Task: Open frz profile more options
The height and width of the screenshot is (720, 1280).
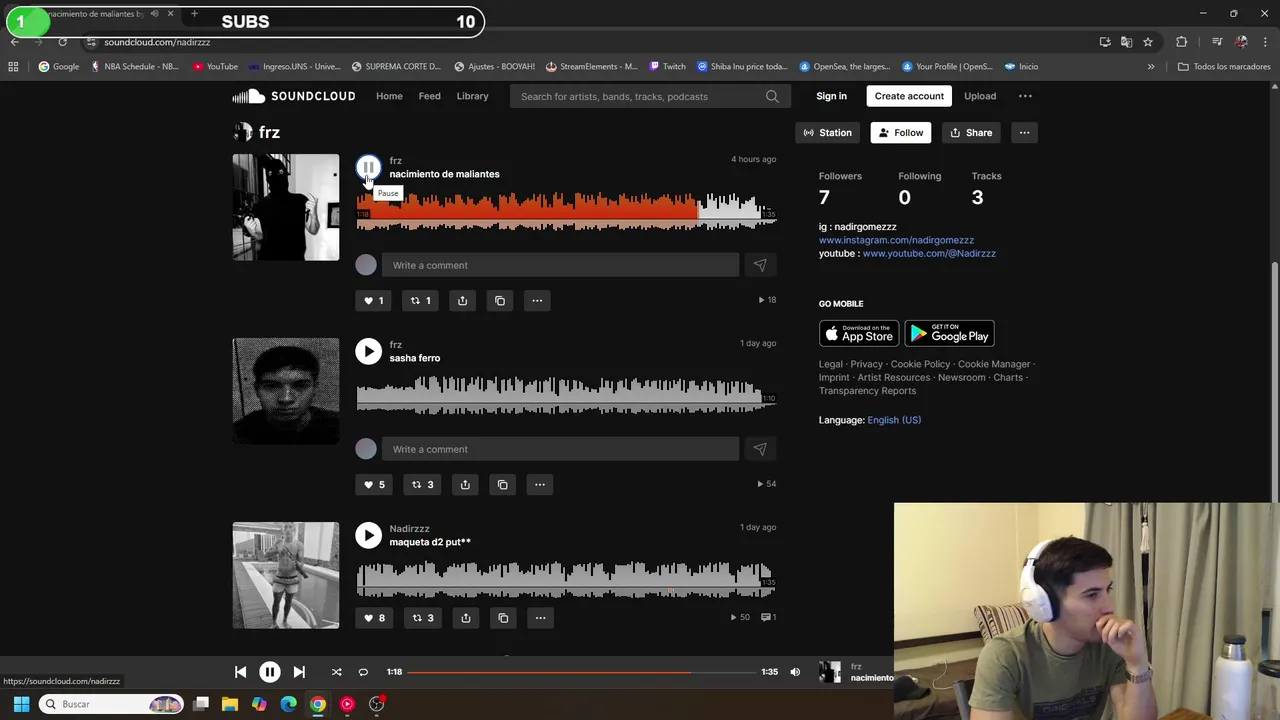Action: pos(1024,132)
